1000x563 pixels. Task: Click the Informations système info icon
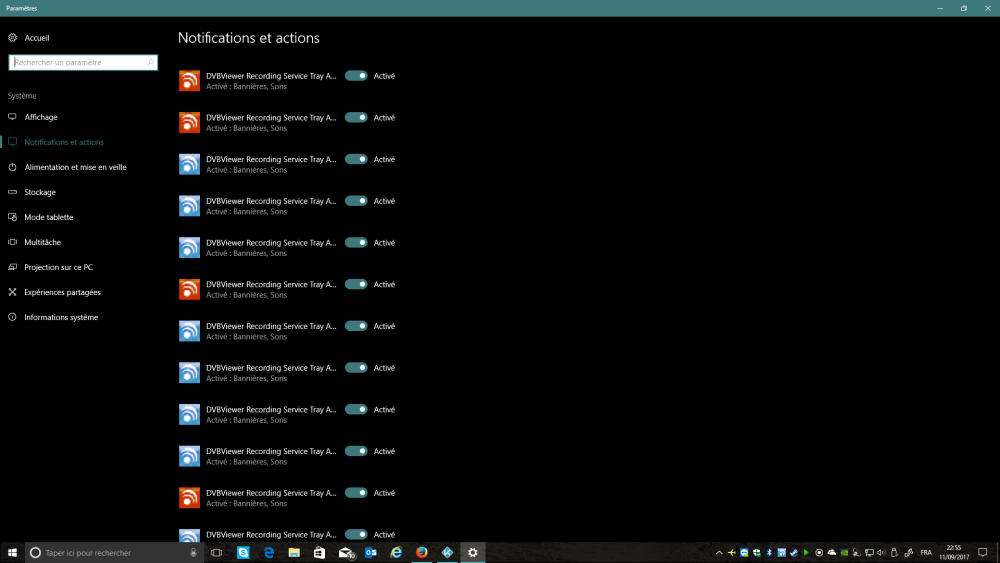12,317
